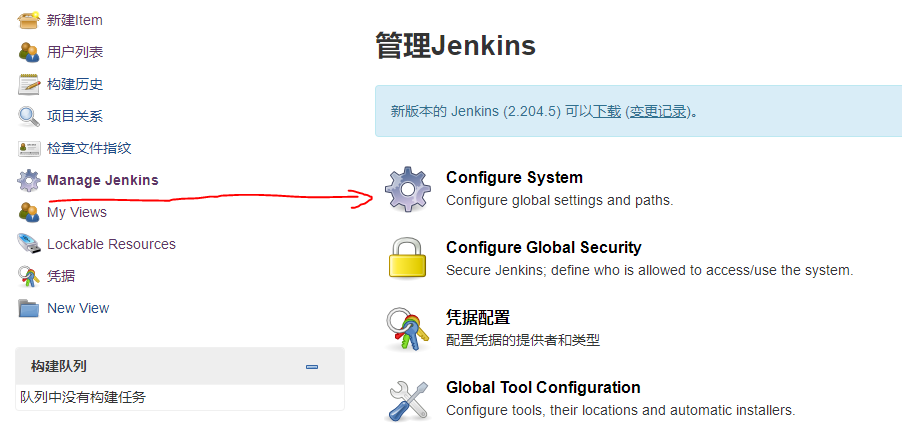Click the Lockable Resources USB drive icon
The height and width of the screenshot is (426, 902).
coord(29,244)
